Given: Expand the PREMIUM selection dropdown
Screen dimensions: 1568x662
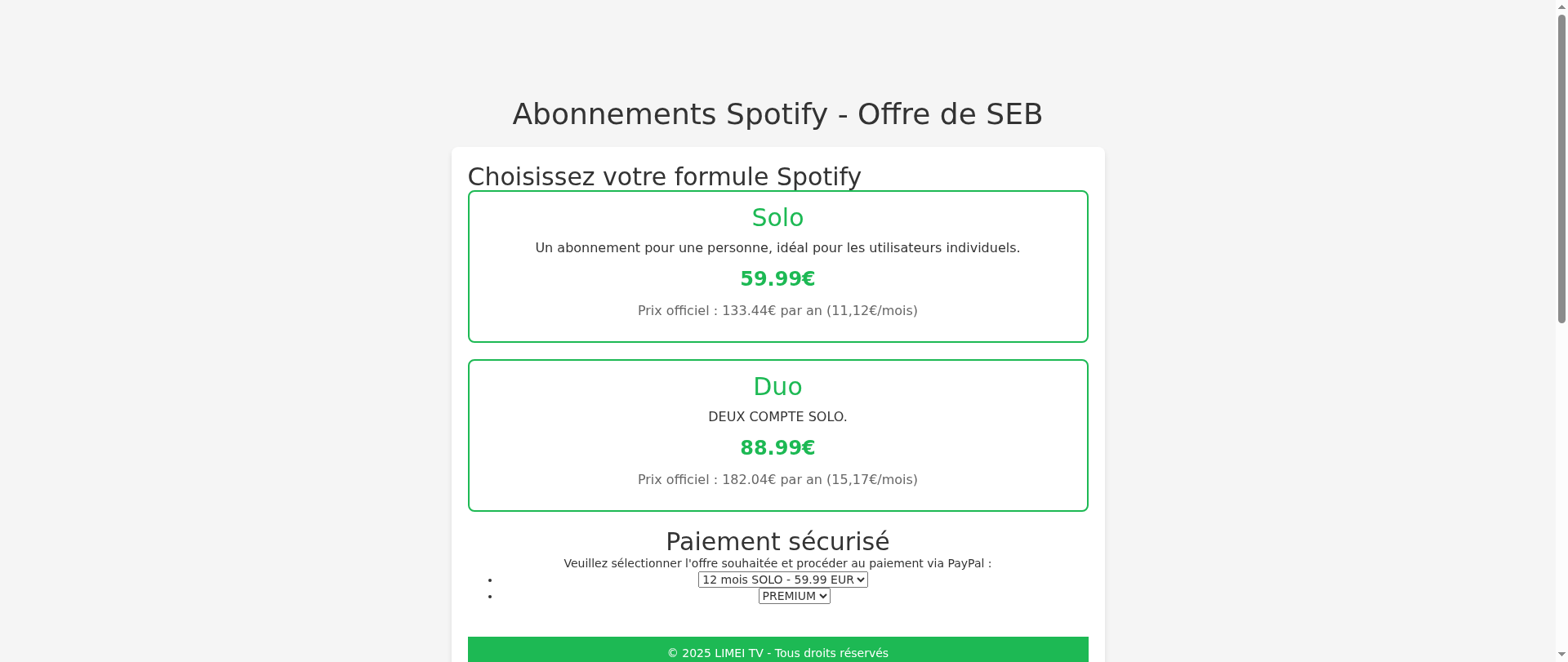Looking at the screenshot, I should pos(794,596).
